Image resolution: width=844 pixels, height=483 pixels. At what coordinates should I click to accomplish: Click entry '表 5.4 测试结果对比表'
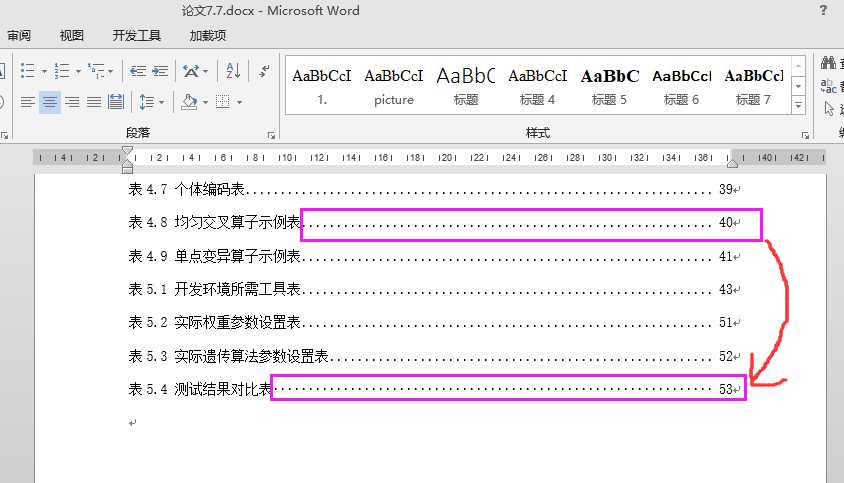click(x=200, y=389)
